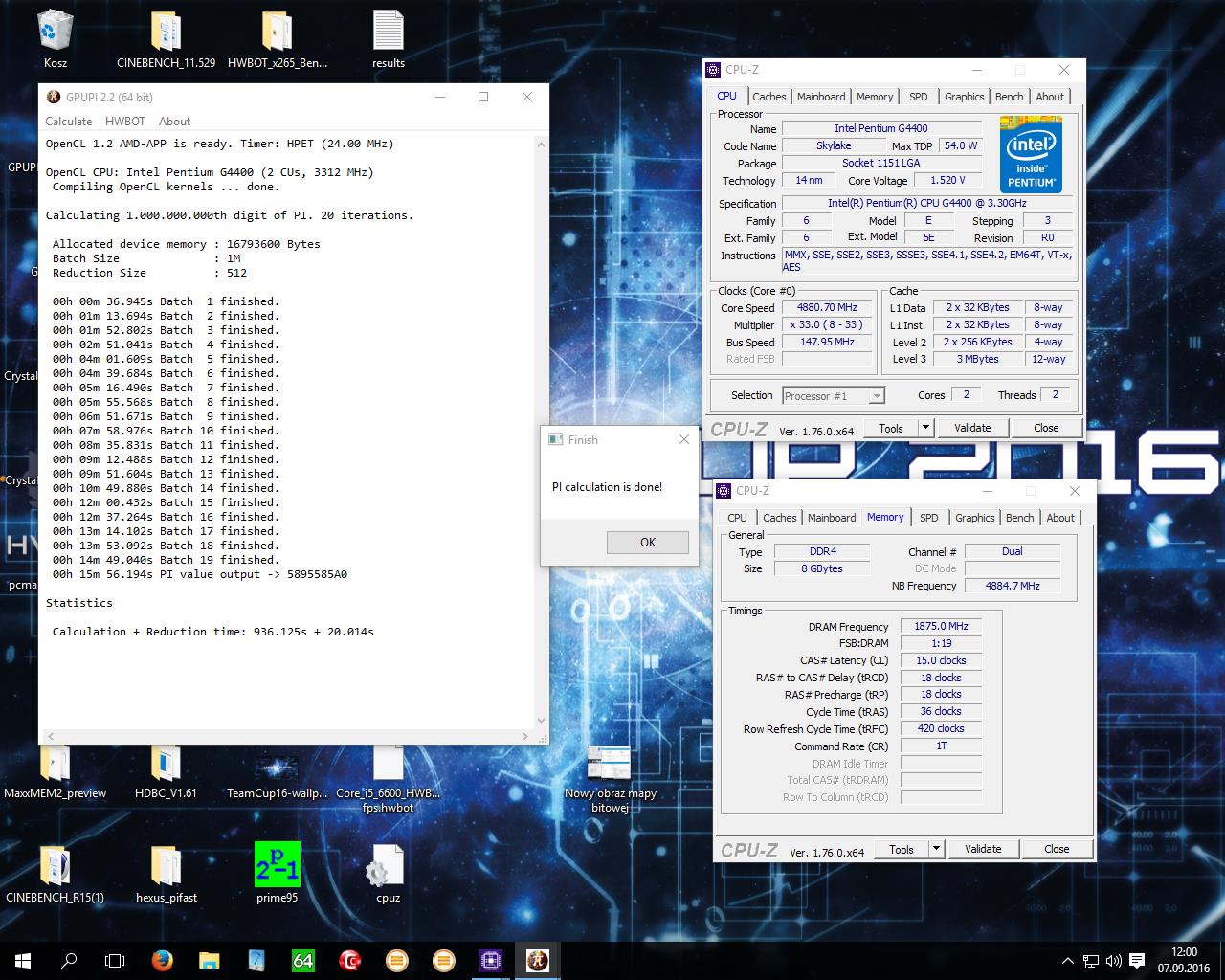This screenshot has height=980, width=1225.
Task: Switch to Caches tab in upper CPU-Z
Action: click(768, 97)
